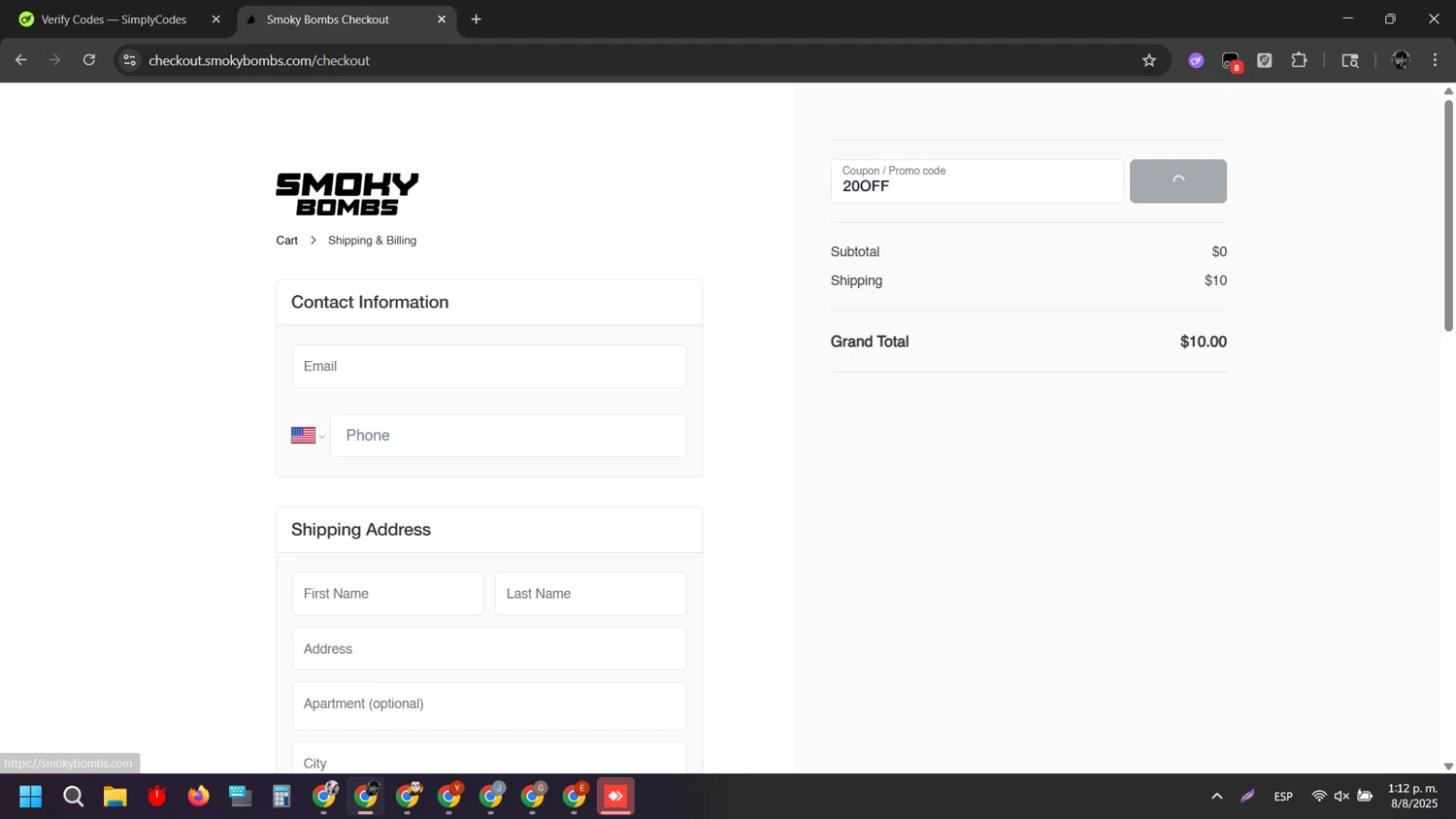Focus the First Name field
Screen dimensions: 1456x819
(387, 594)
